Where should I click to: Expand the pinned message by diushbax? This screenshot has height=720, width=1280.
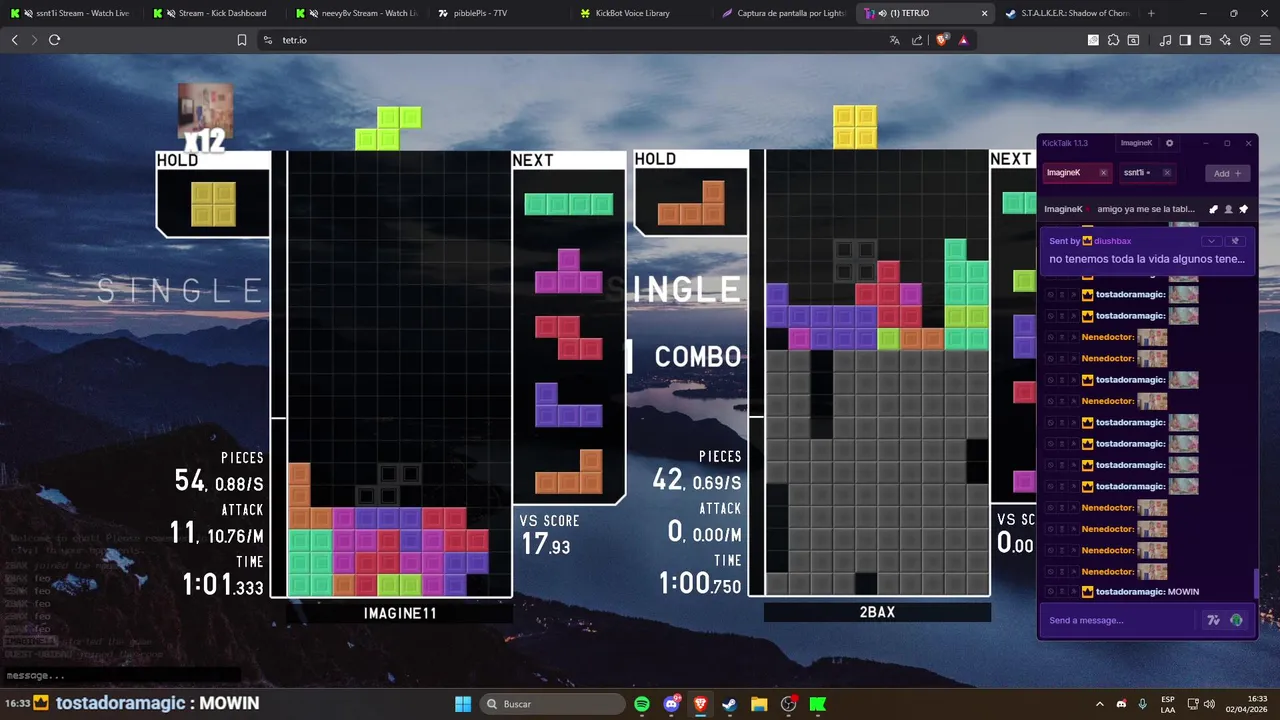coord(1212,241)
